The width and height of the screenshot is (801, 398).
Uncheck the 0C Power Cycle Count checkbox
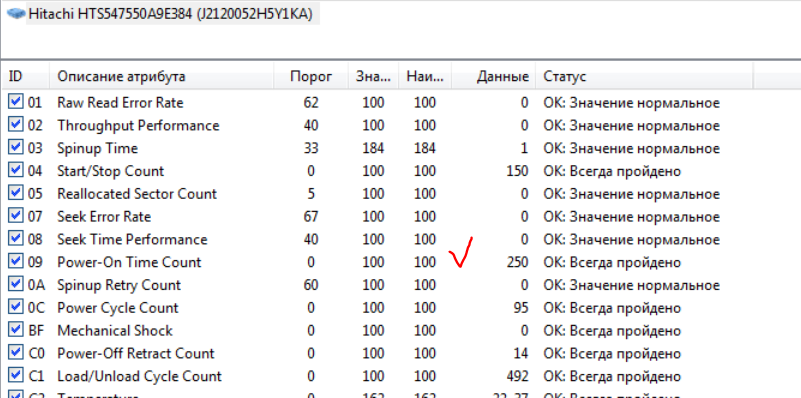click(15, 307)
